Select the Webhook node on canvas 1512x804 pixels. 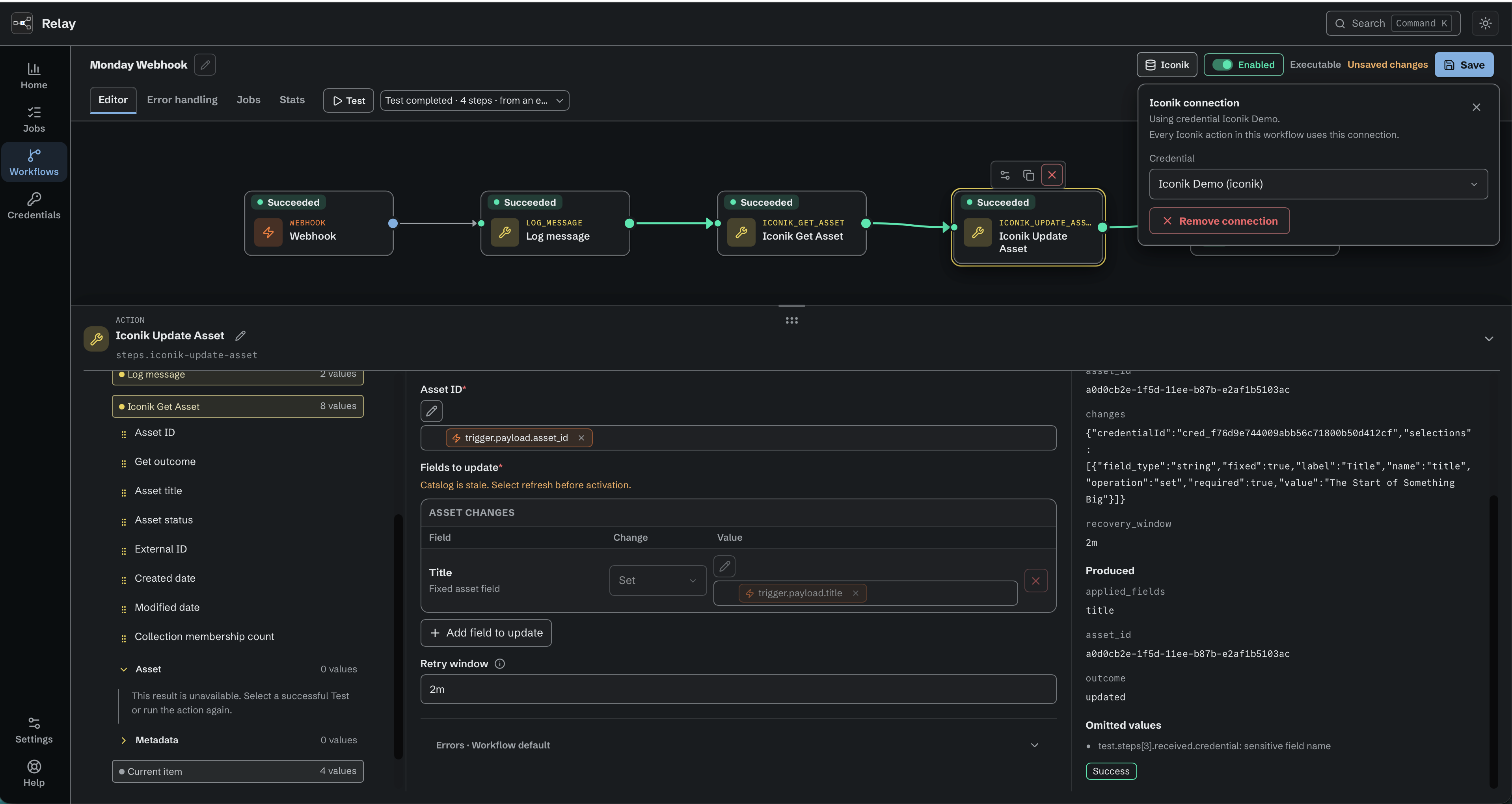pyautogui.click(x=319, y=223)
